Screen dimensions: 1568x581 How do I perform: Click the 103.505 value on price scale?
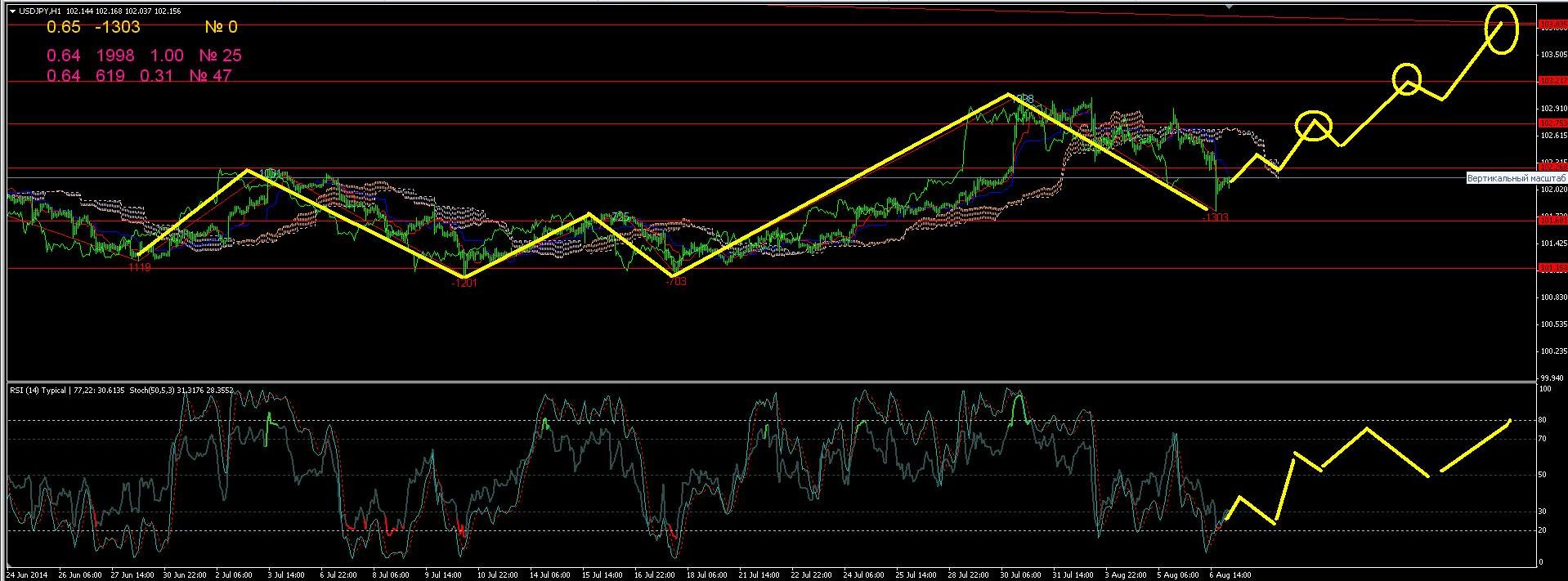pyautogui.click(x=1551, y=54)
